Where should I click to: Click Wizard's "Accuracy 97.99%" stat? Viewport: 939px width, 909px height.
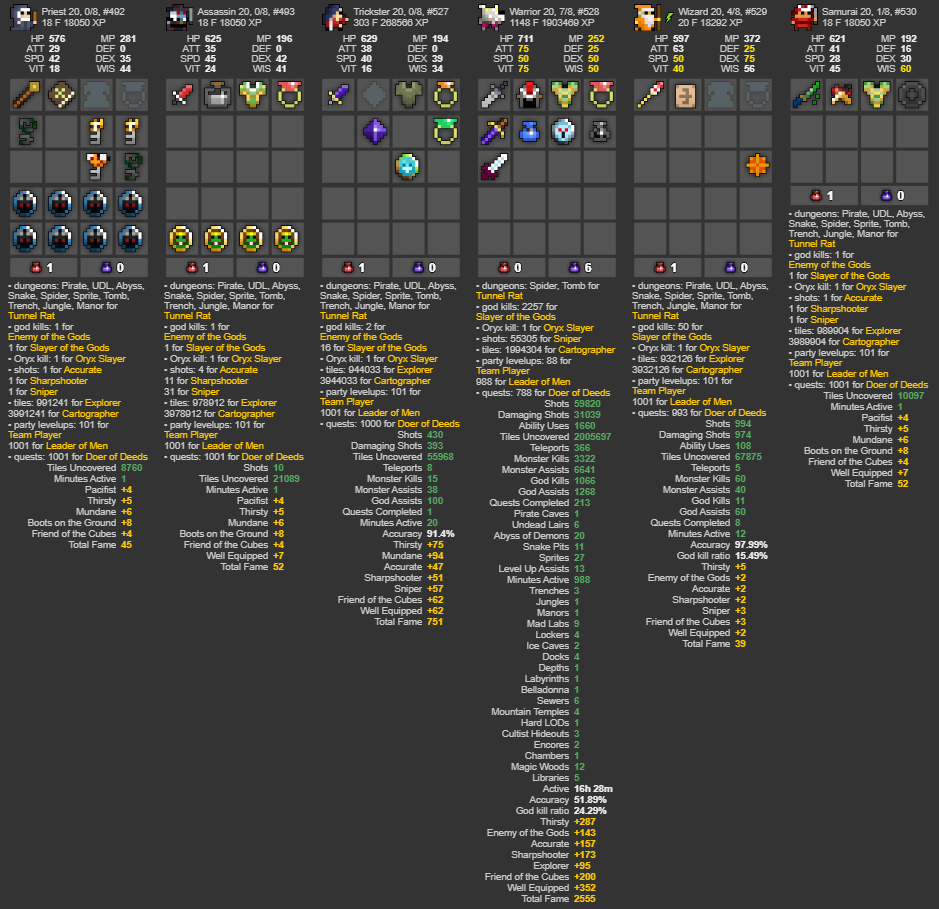click(x=728, y=545)
